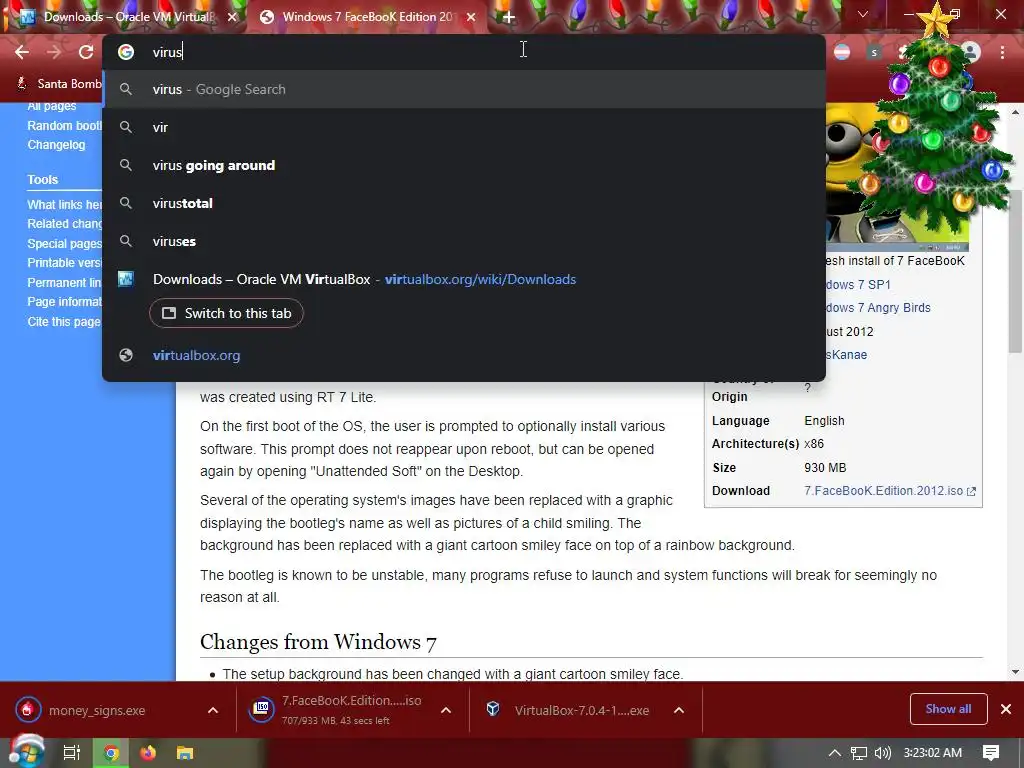Expand options for the iso download

click(446, 711)
